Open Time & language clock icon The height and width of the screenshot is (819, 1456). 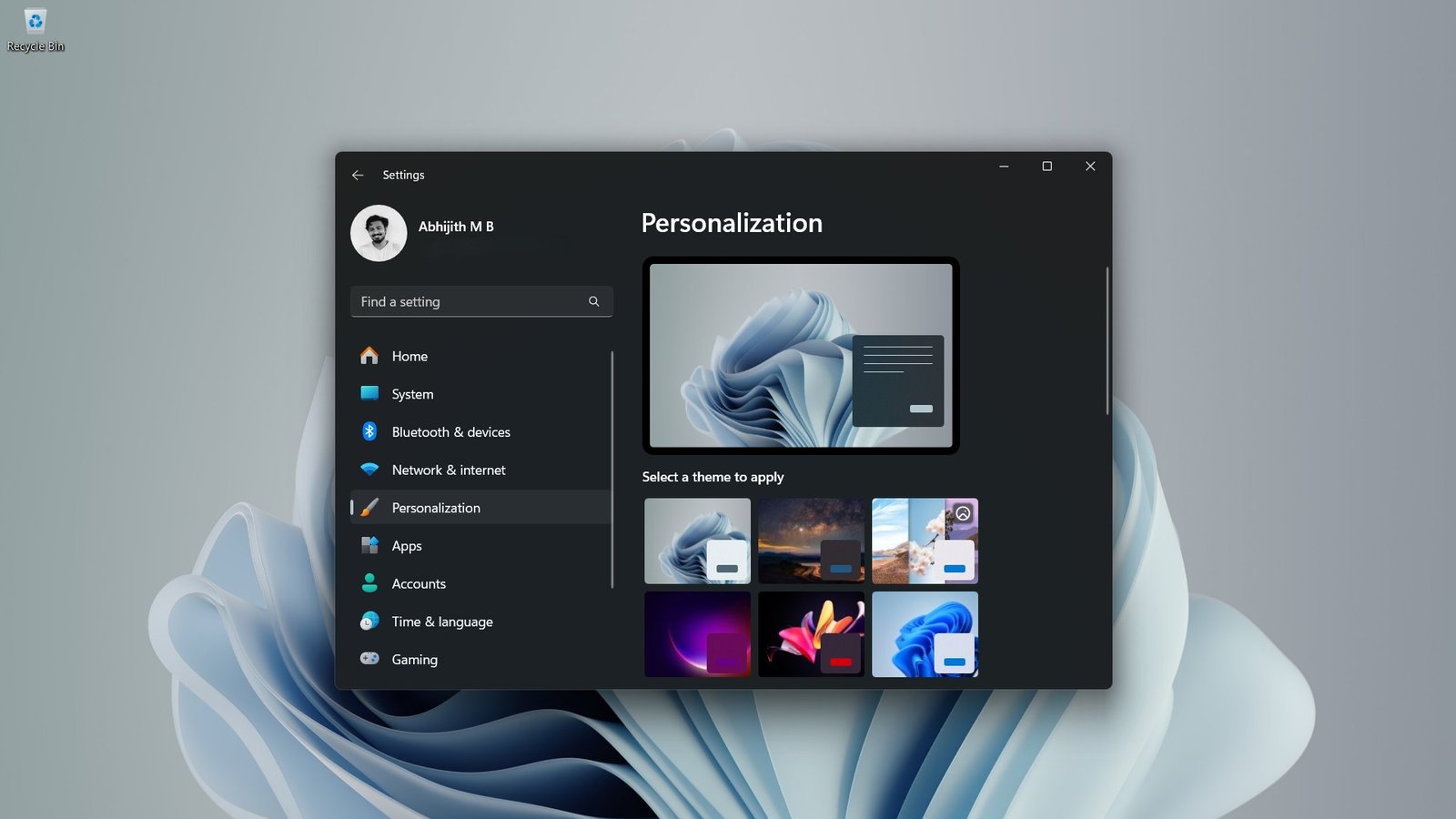click(x=369, y=622)
